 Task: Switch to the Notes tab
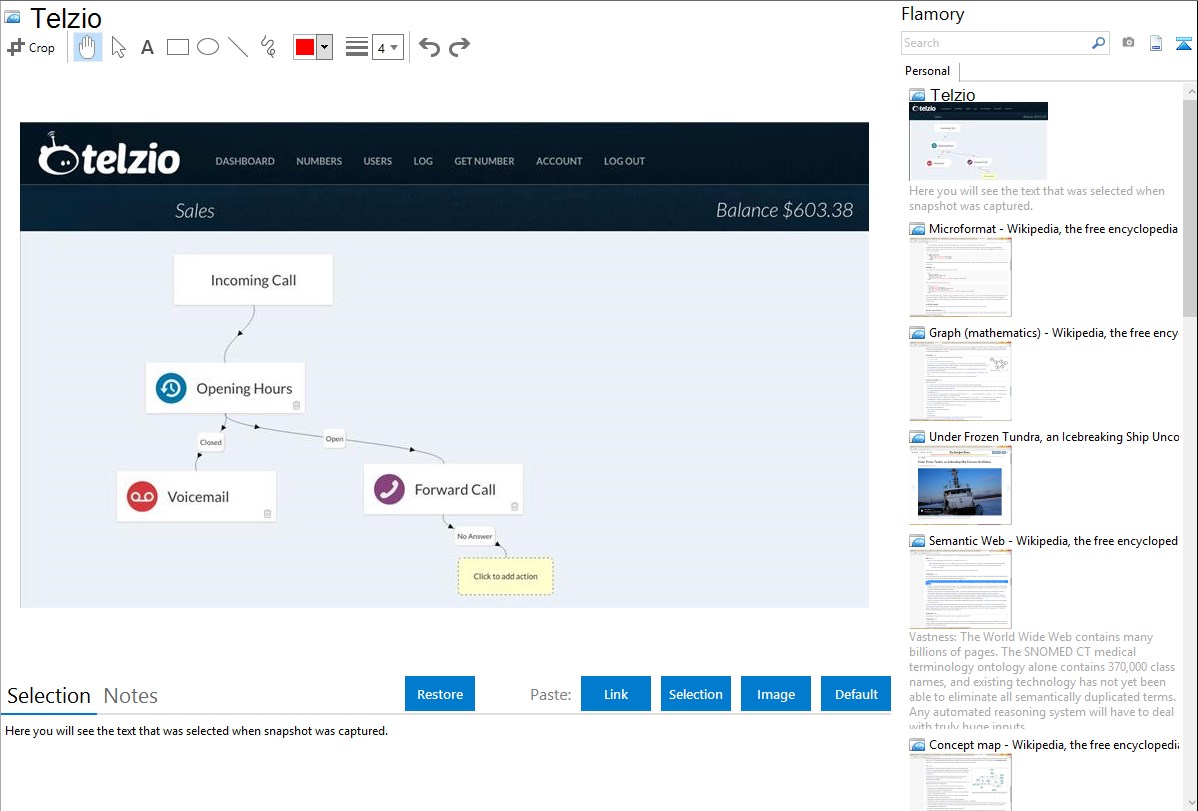[131, 696]
